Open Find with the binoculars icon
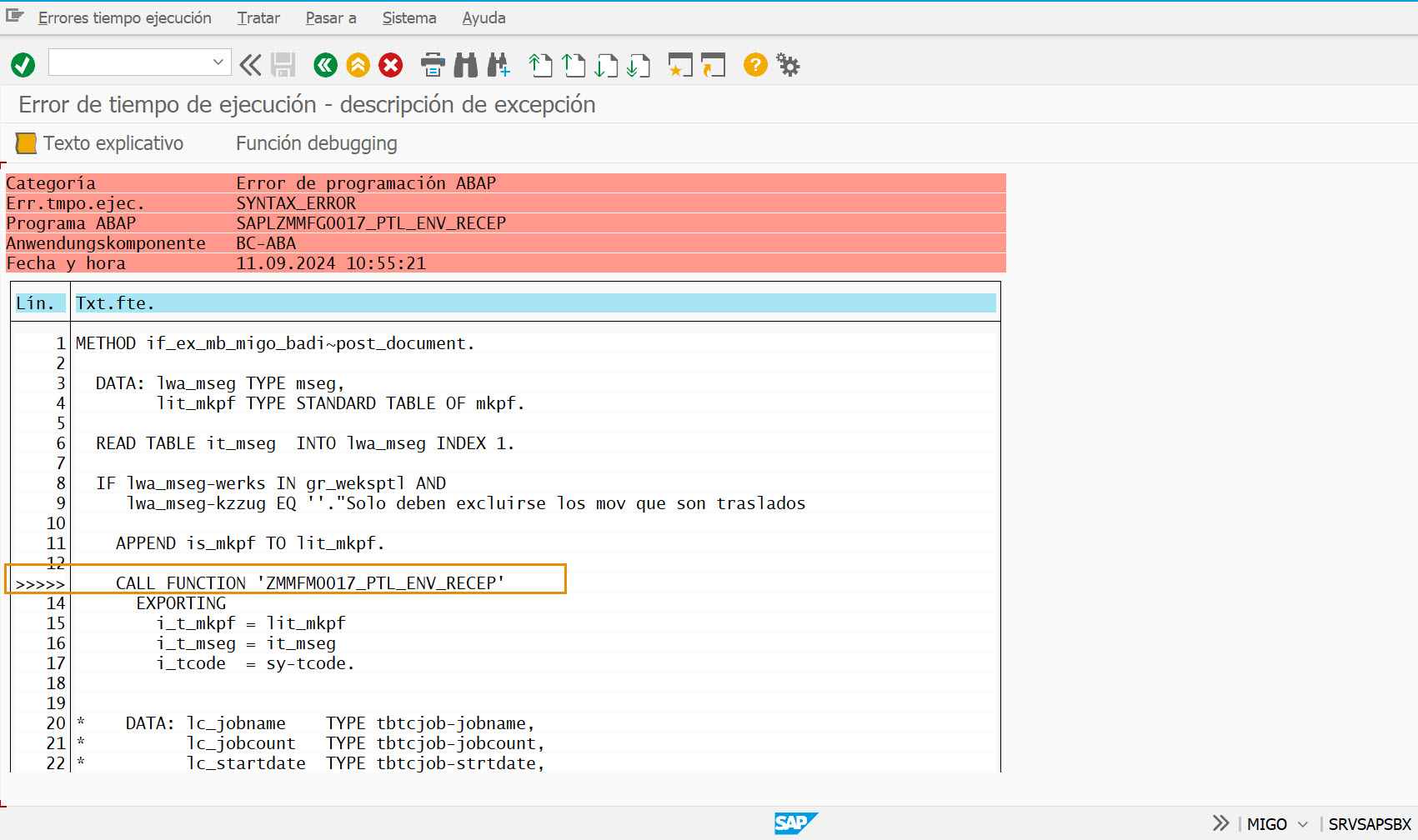Image resolution: width=1418 pixels, height=840 pixels. (465, 65)
